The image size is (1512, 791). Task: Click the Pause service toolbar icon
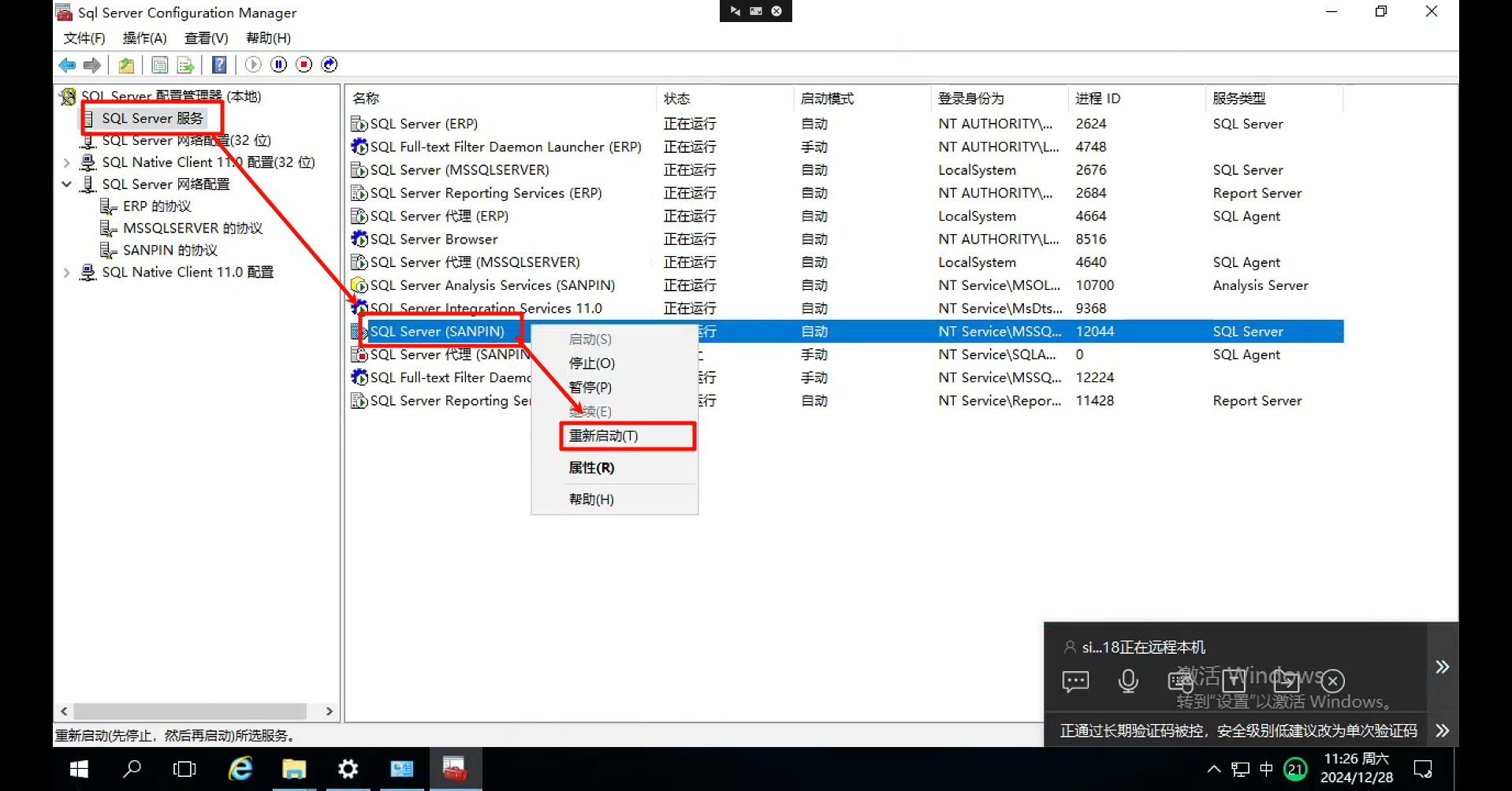tap(278, 65)
